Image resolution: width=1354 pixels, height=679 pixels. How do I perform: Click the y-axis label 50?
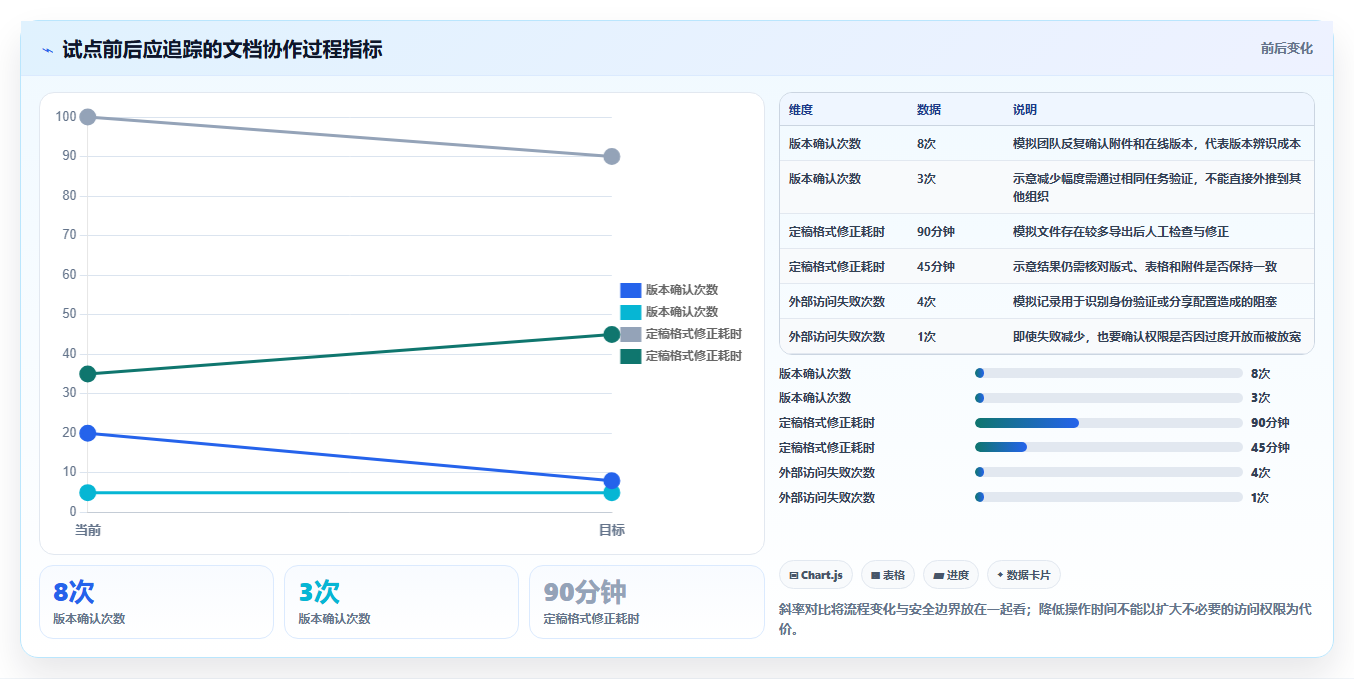(x=69, y=314)
